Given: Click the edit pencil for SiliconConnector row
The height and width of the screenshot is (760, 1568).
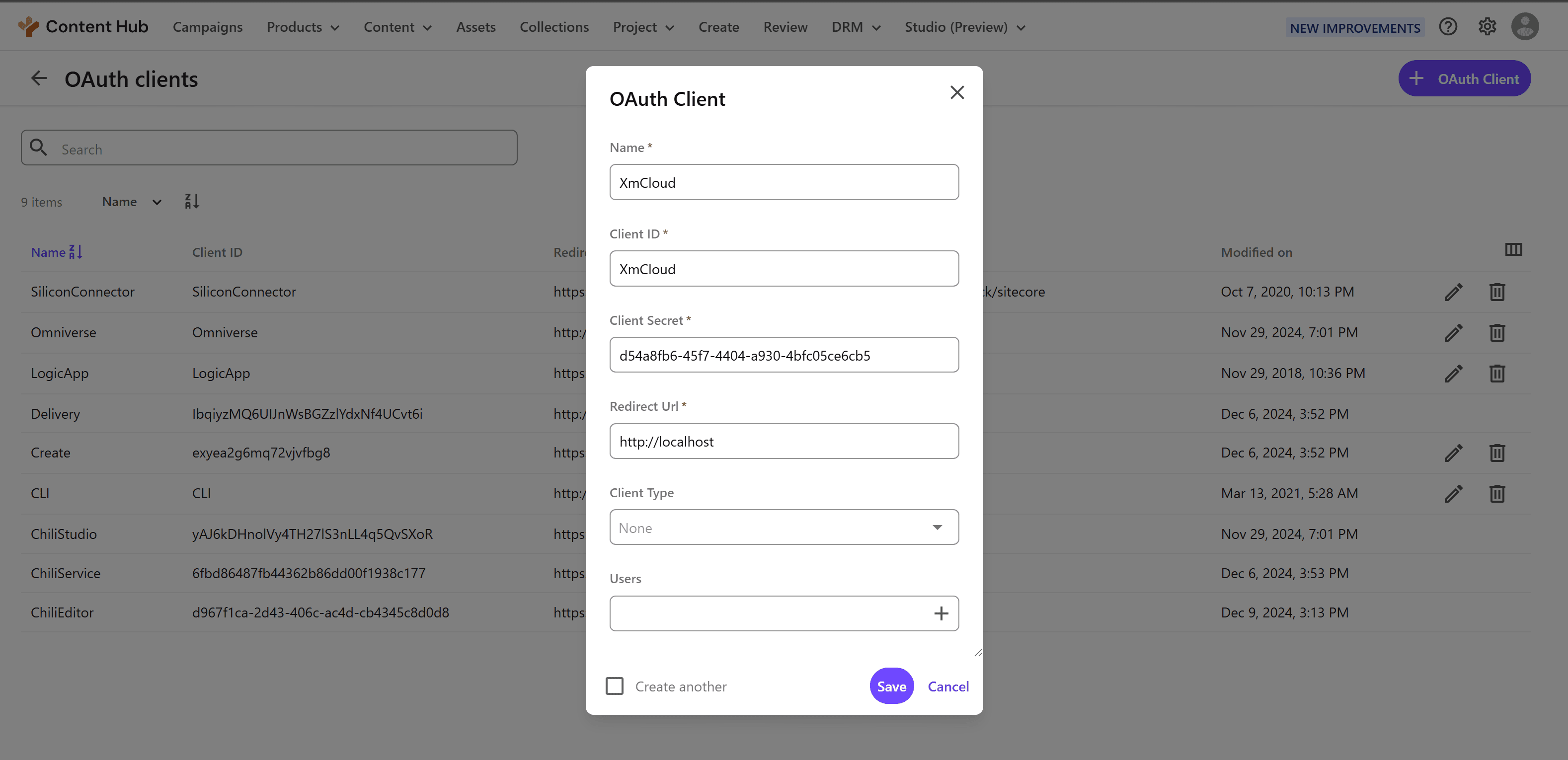Looking at the screenshot, I should (x=1453, y=292).
